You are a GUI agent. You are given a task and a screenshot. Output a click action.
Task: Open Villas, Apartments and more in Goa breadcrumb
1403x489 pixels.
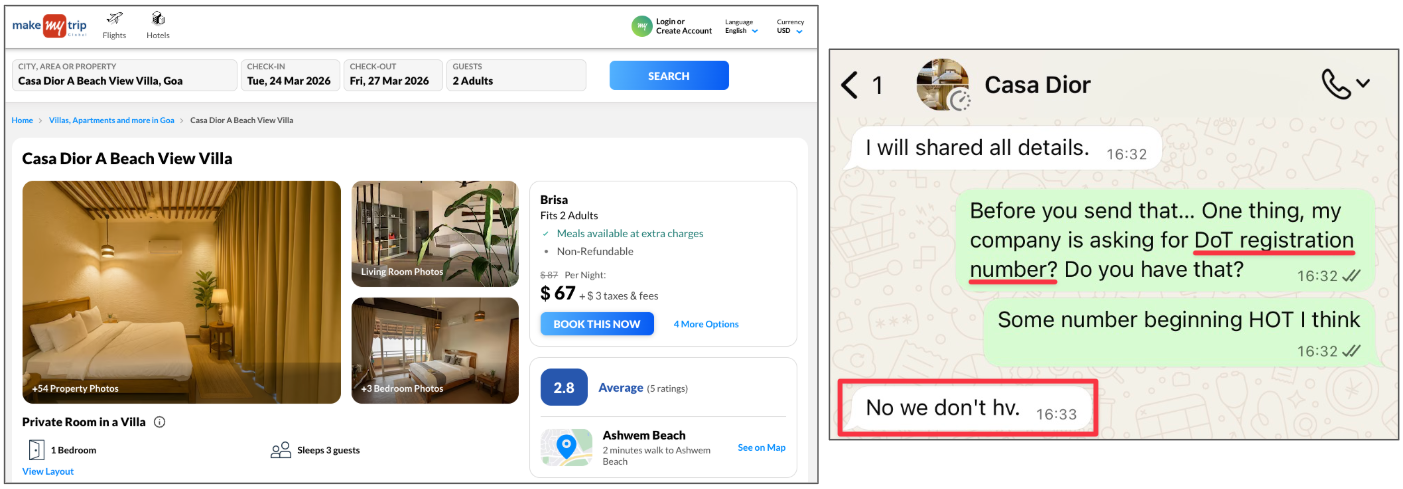click(x=112, y=120)
